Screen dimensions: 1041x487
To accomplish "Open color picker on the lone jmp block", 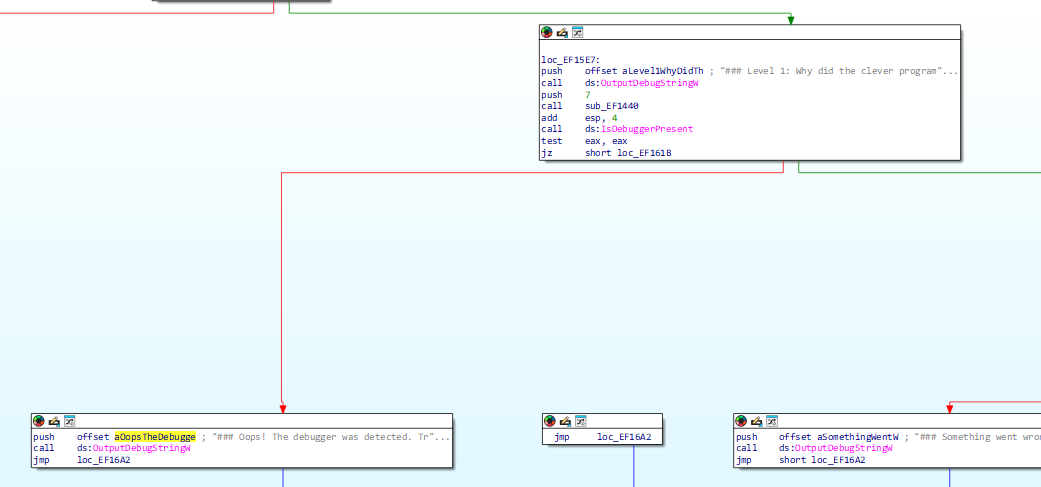I will coord(549,421).
